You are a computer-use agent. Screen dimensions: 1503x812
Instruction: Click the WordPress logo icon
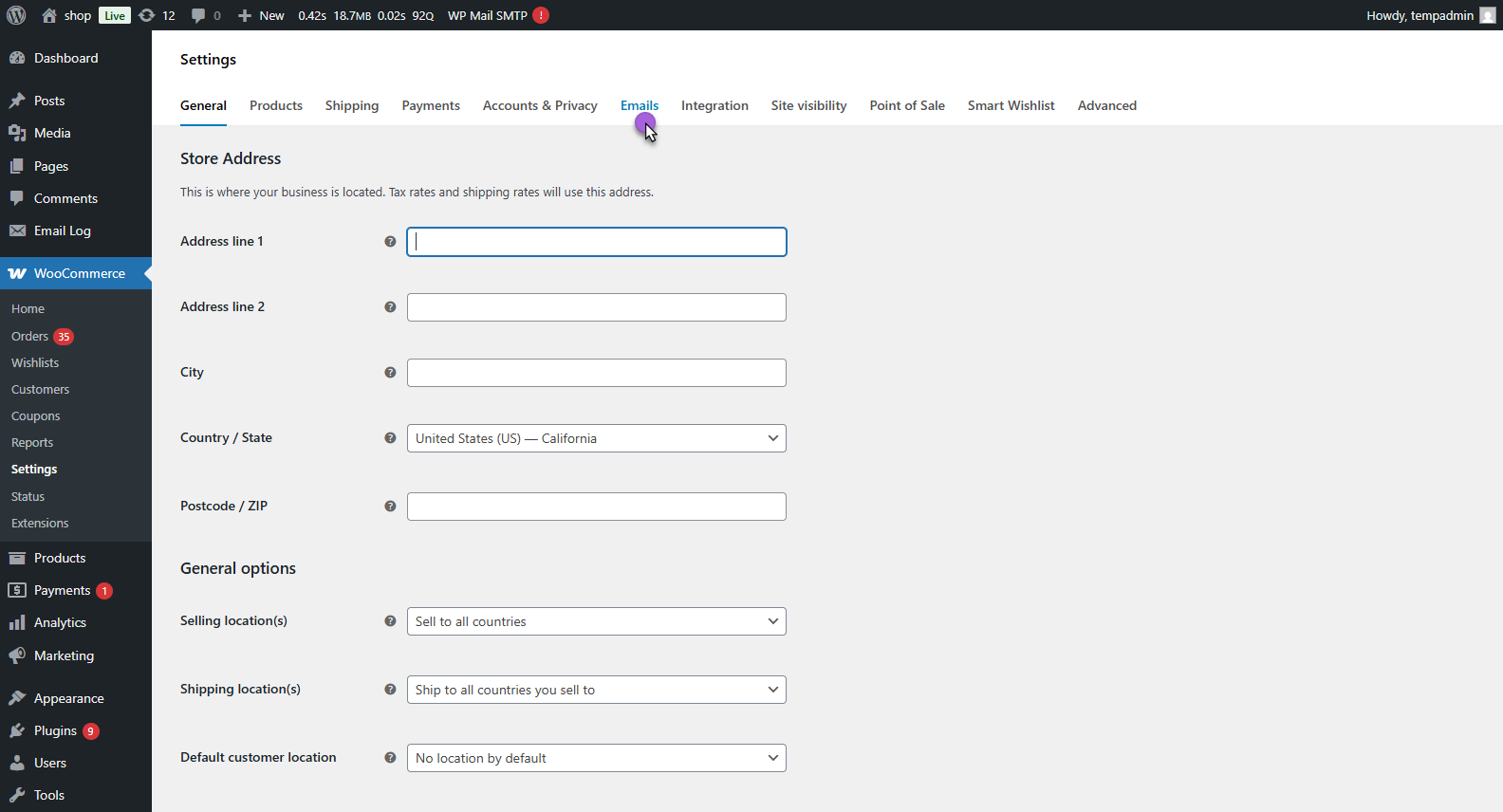coord(16,15)
